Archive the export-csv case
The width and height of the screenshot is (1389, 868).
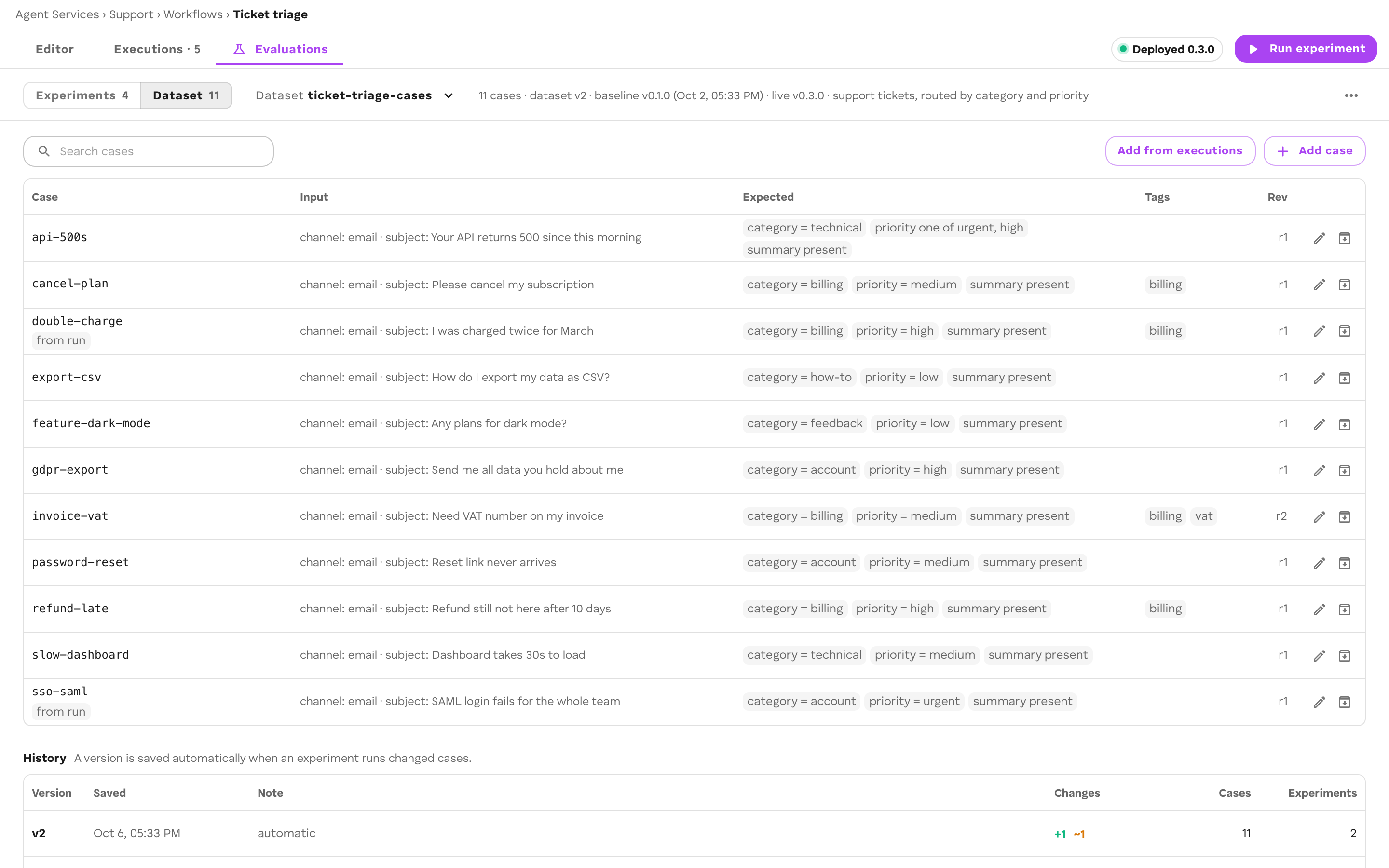click(x=1344, y=378)
